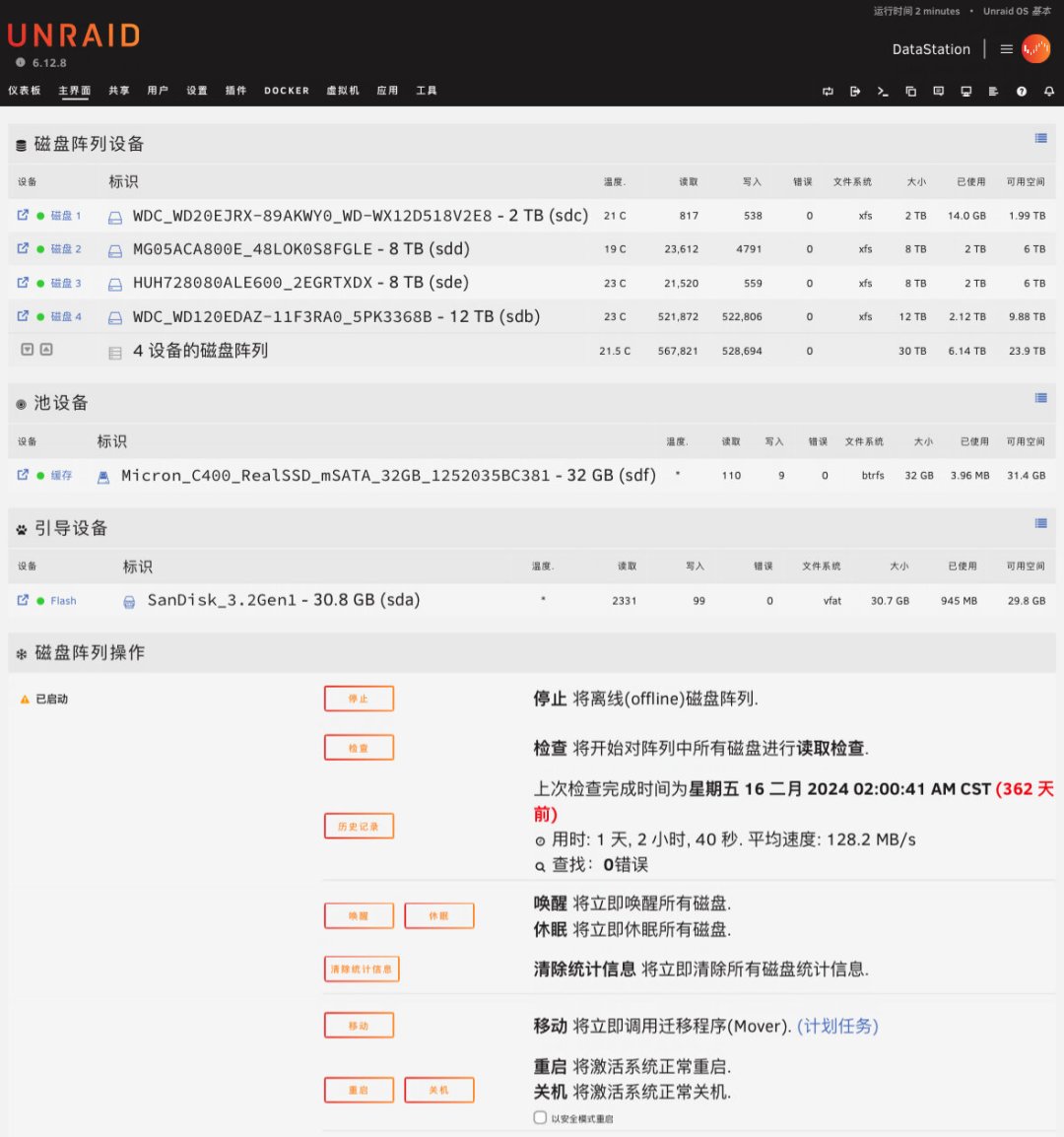Click the UNRAID logo

(73, 34)
